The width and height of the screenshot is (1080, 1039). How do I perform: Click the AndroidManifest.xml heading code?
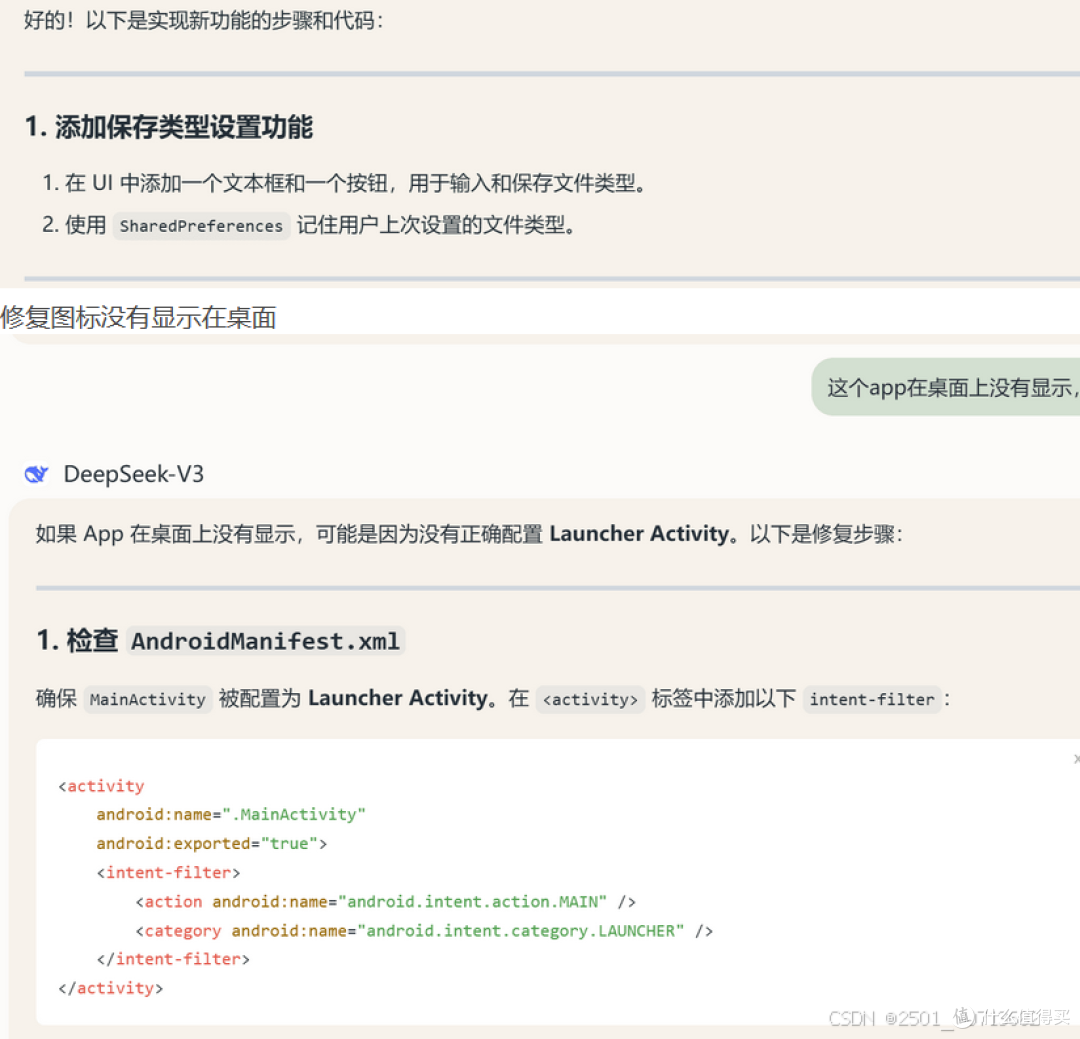pos(265,641)
